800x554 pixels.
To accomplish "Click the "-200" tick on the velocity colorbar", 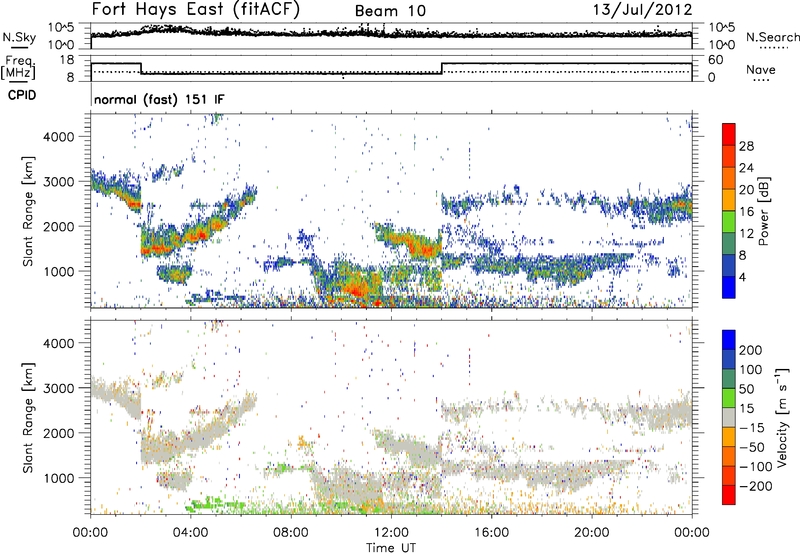I will pos(756,486).
